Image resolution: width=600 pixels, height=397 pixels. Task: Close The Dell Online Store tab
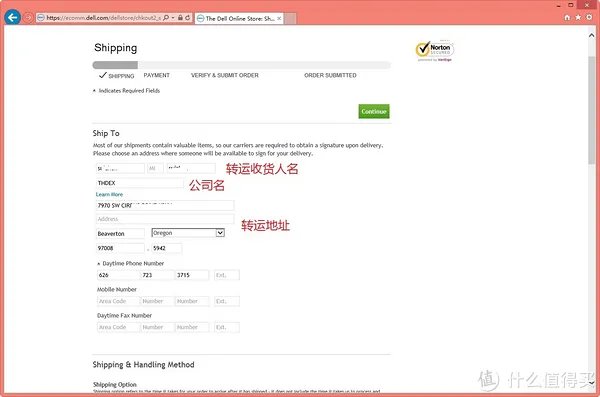pyautogui.click(x=279, y=18)
